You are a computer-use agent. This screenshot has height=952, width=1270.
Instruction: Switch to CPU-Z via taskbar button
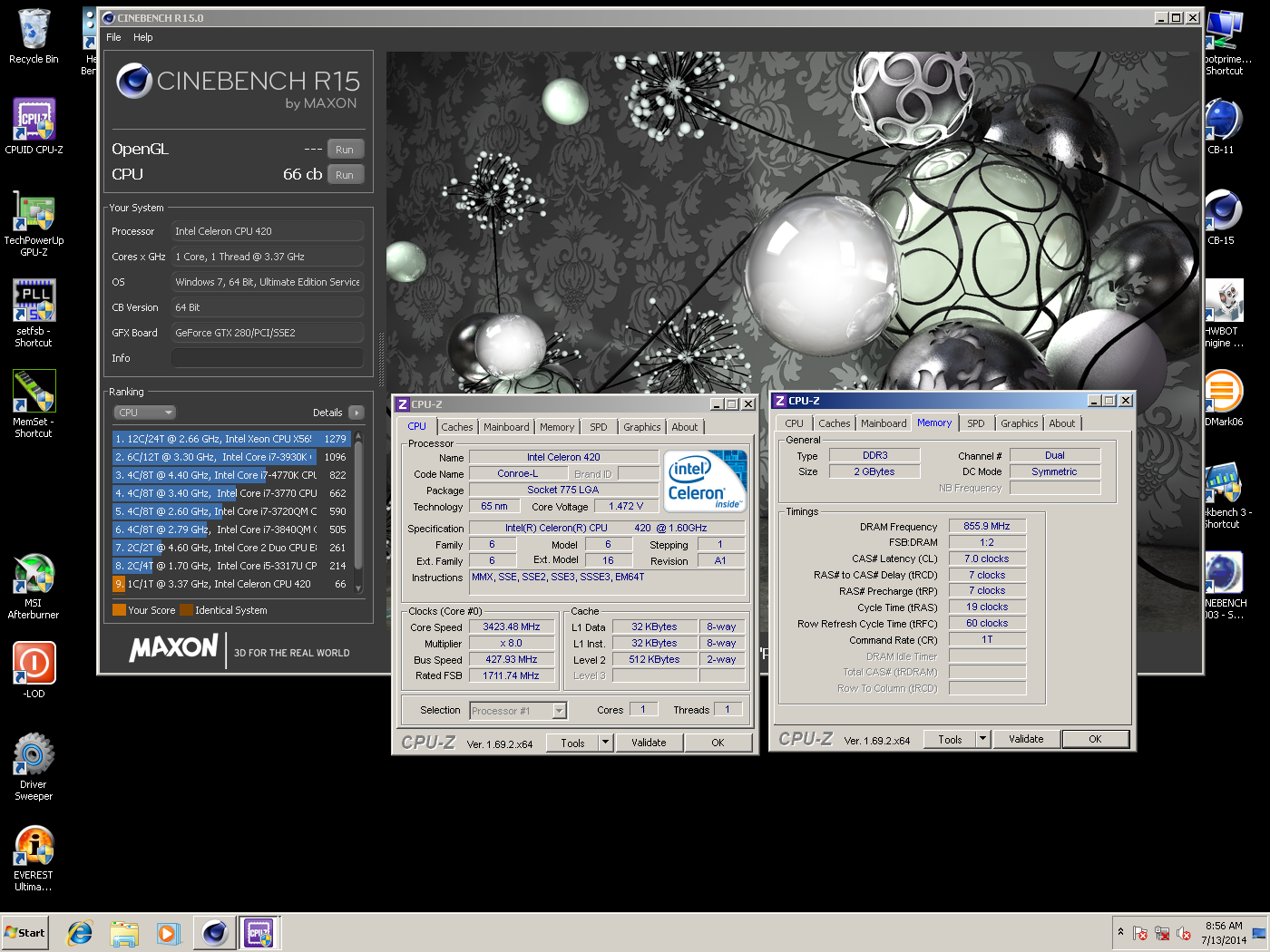point(259,933)
